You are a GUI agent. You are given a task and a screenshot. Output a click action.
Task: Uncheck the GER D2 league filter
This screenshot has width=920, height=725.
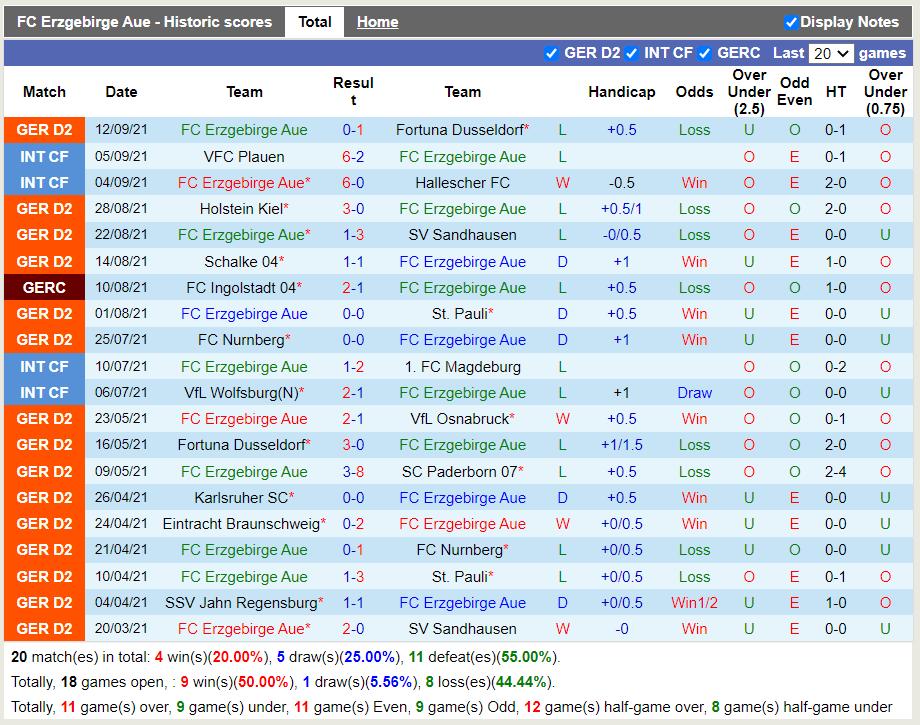click(x=551, y=53)
